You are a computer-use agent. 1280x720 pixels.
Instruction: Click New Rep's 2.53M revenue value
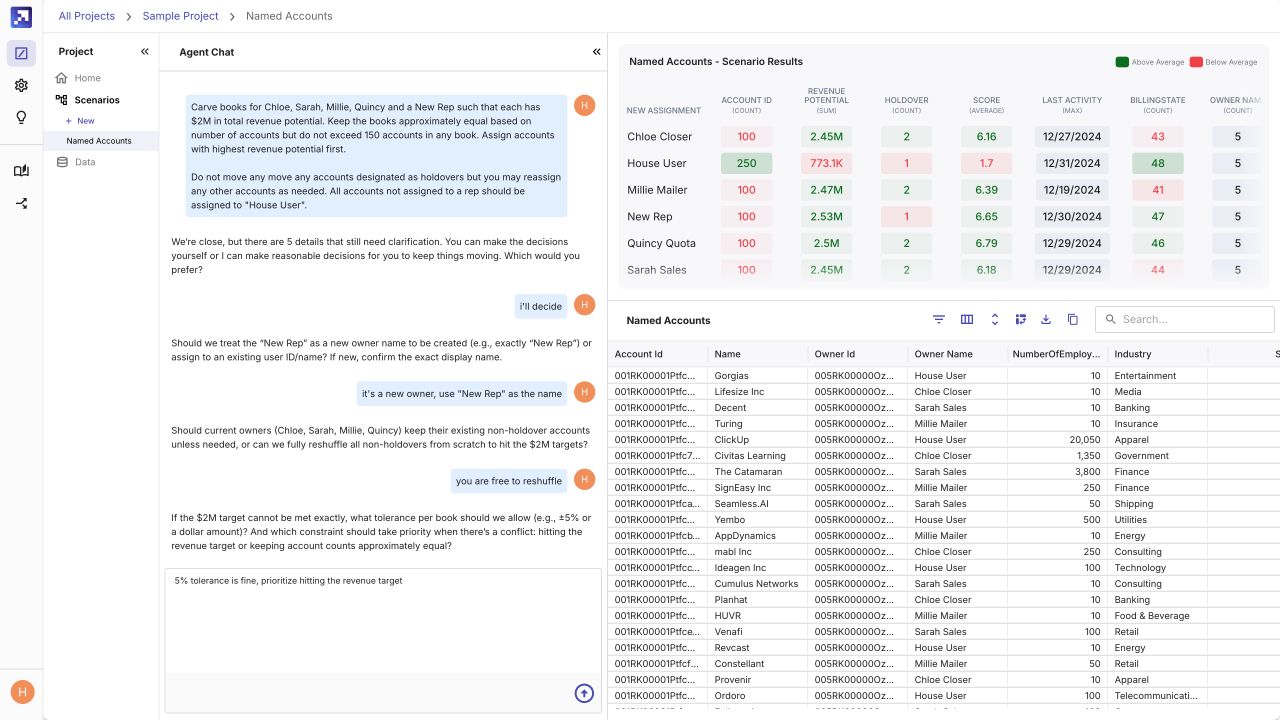click(x=826, y=216)
